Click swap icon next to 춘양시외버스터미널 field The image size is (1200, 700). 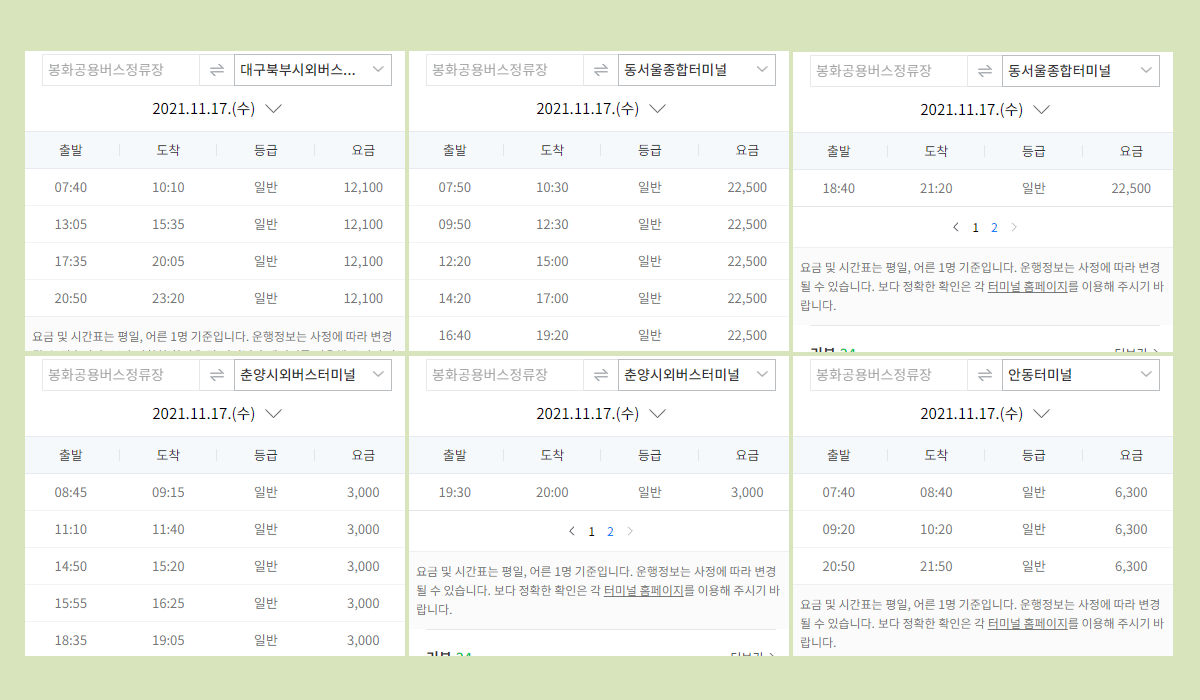pyautogui.click(x=217, y=375)
